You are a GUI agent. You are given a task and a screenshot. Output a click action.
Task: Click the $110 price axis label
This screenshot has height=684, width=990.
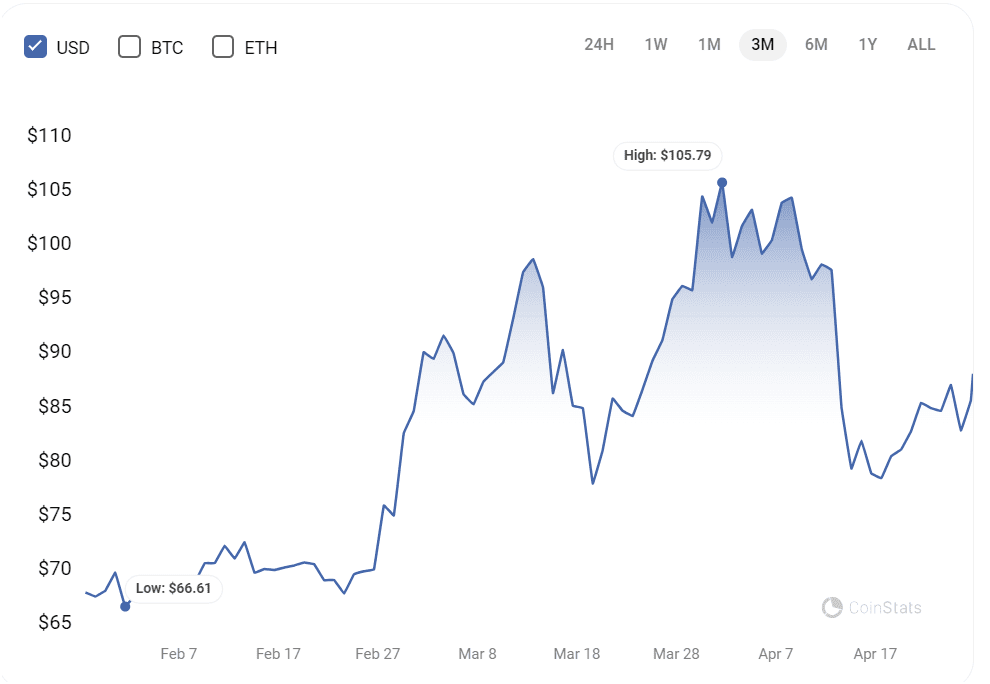49,135
